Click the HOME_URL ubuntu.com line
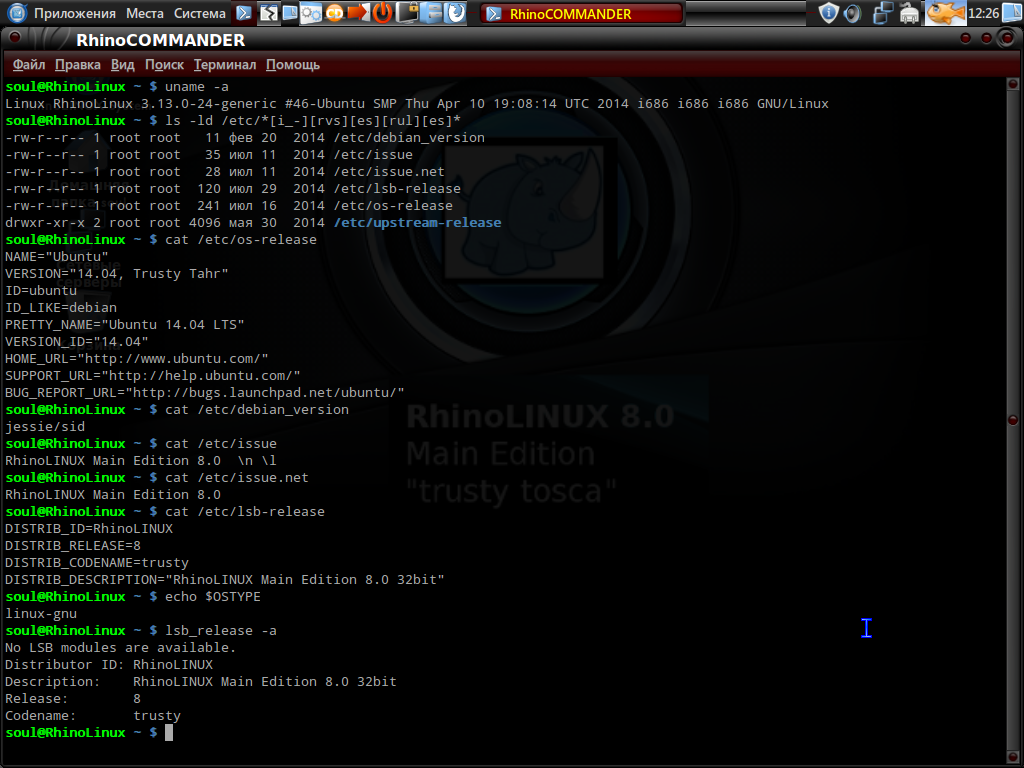1024x768 pixels. click(x=136, y=359)
